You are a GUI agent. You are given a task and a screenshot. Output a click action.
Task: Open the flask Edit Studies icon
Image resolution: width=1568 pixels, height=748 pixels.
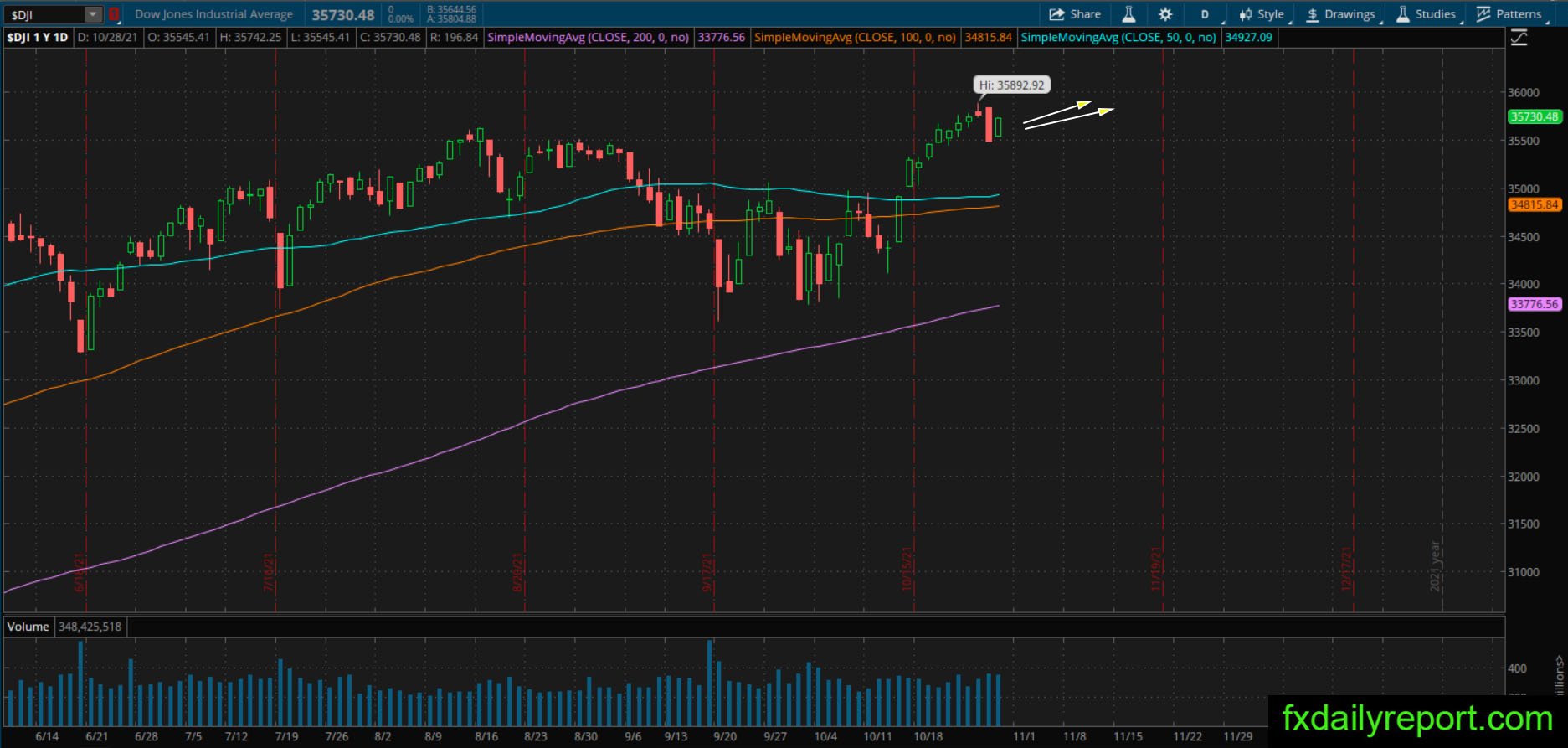[x=1128, y=14]
